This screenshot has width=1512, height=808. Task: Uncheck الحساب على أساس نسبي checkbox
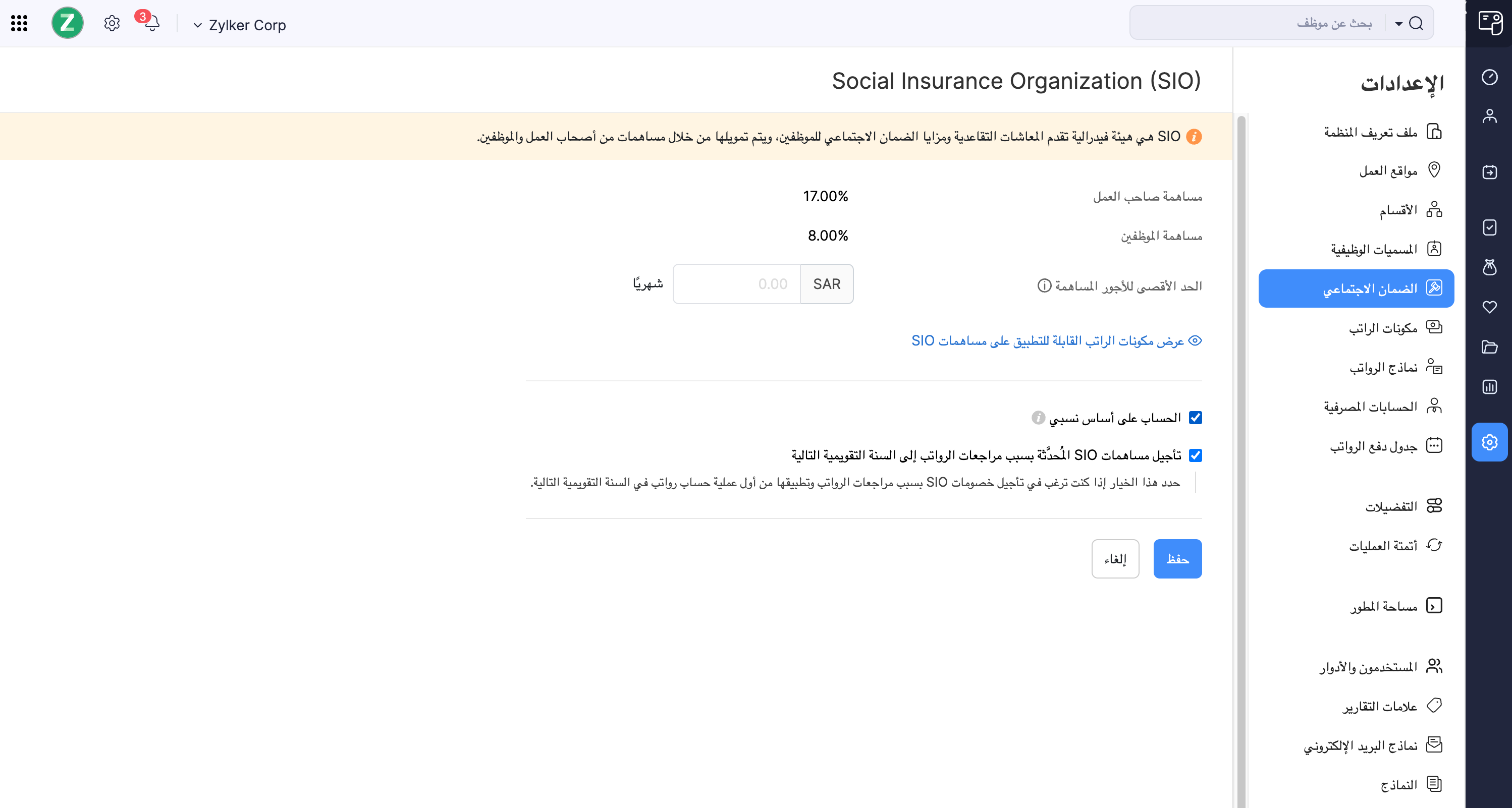pos(1195,418)
